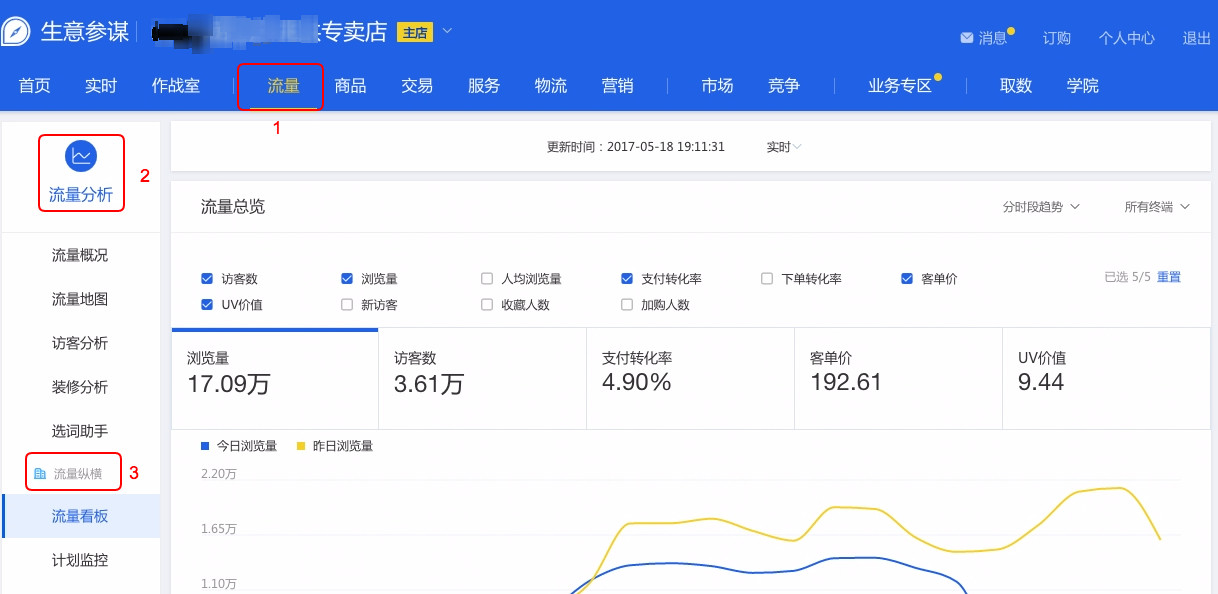The image size is (1218, 594).
Task: Select the 流量分析 chart icon in sidebar
Action: pos(81,156)
